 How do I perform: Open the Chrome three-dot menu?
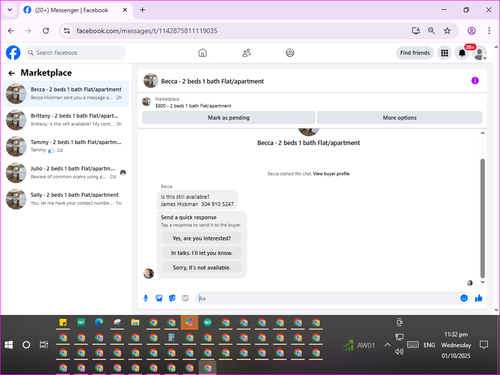(489, 31)
